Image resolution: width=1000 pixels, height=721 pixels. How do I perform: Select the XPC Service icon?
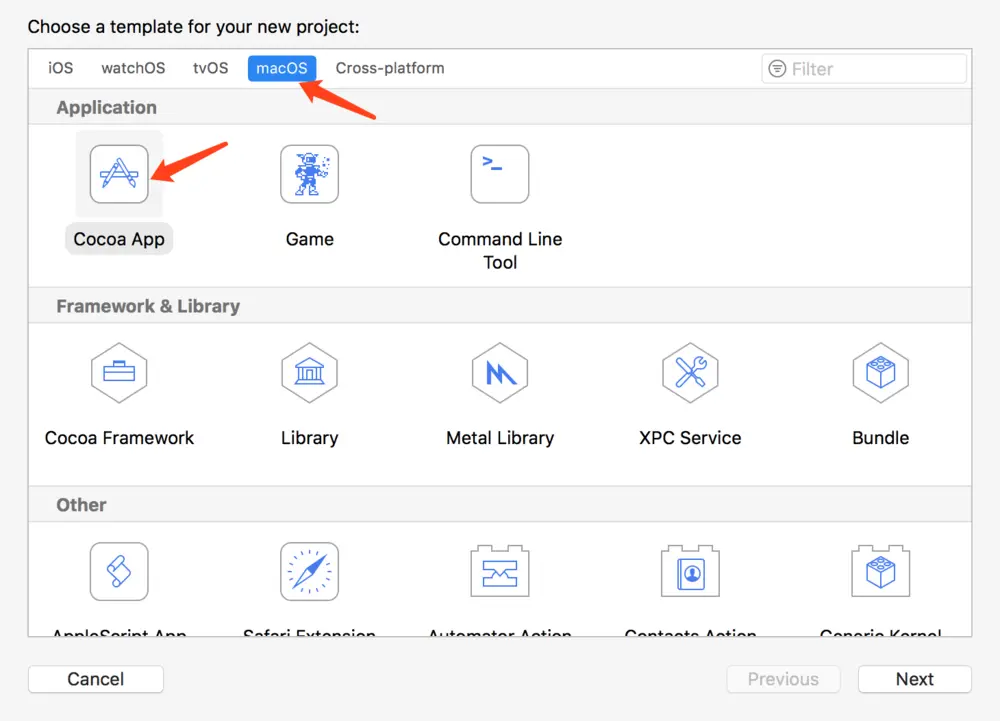point(690,373)
